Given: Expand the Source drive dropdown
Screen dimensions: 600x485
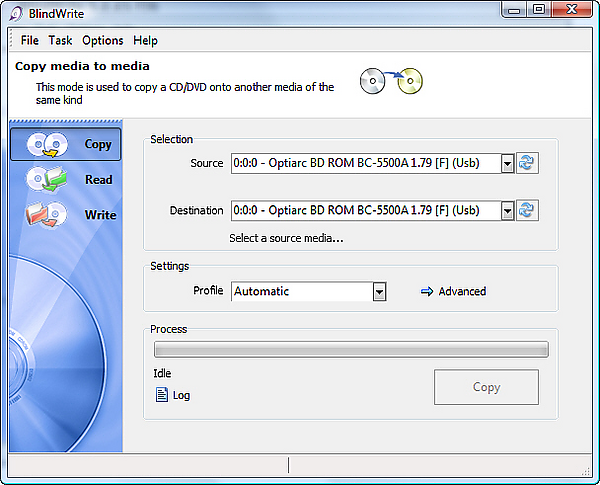Looking at the screenshot, I should (507, 164).
